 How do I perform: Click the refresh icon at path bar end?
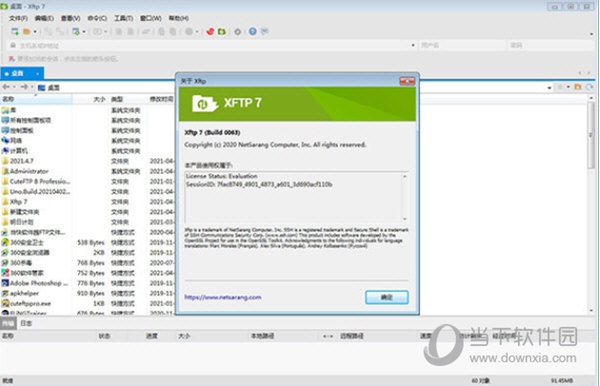pos(589,87)
